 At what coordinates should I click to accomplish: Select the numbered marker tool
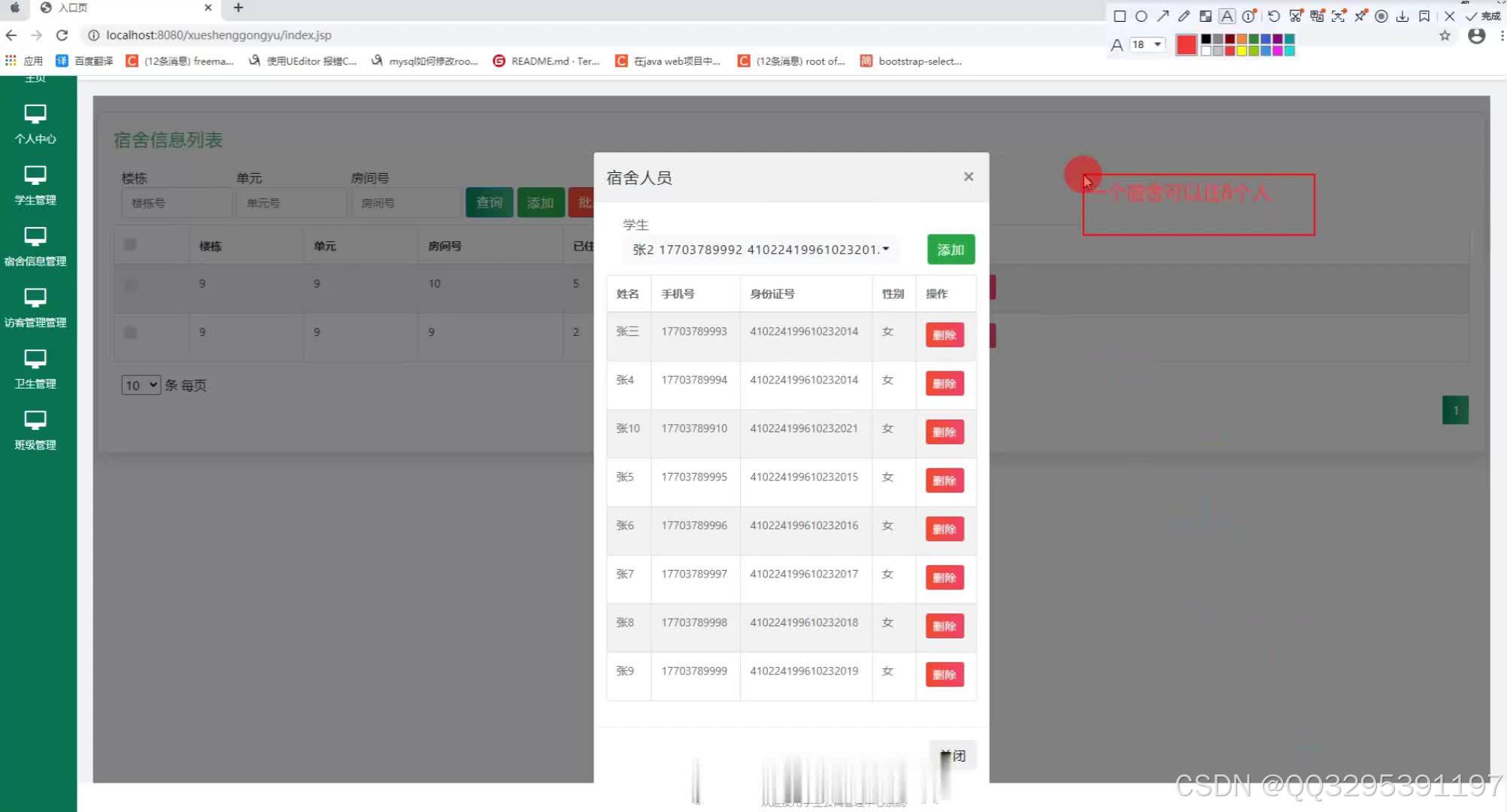point(1249,16)
